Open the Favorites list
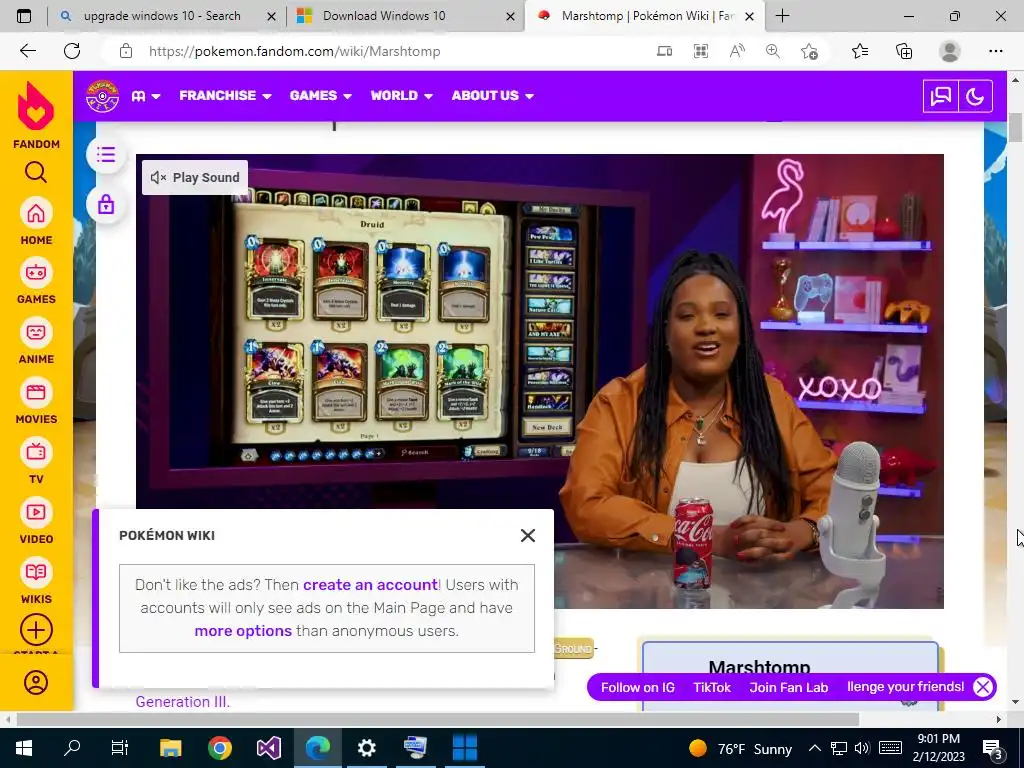Viewport: 1024px width, 768px height. [860, 51]
